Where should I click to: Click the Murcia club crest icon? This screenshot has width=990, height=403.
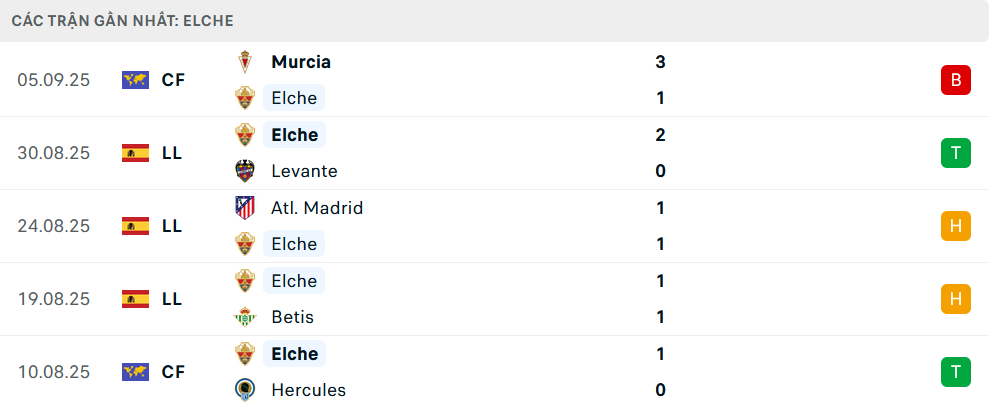pos(245,62)
